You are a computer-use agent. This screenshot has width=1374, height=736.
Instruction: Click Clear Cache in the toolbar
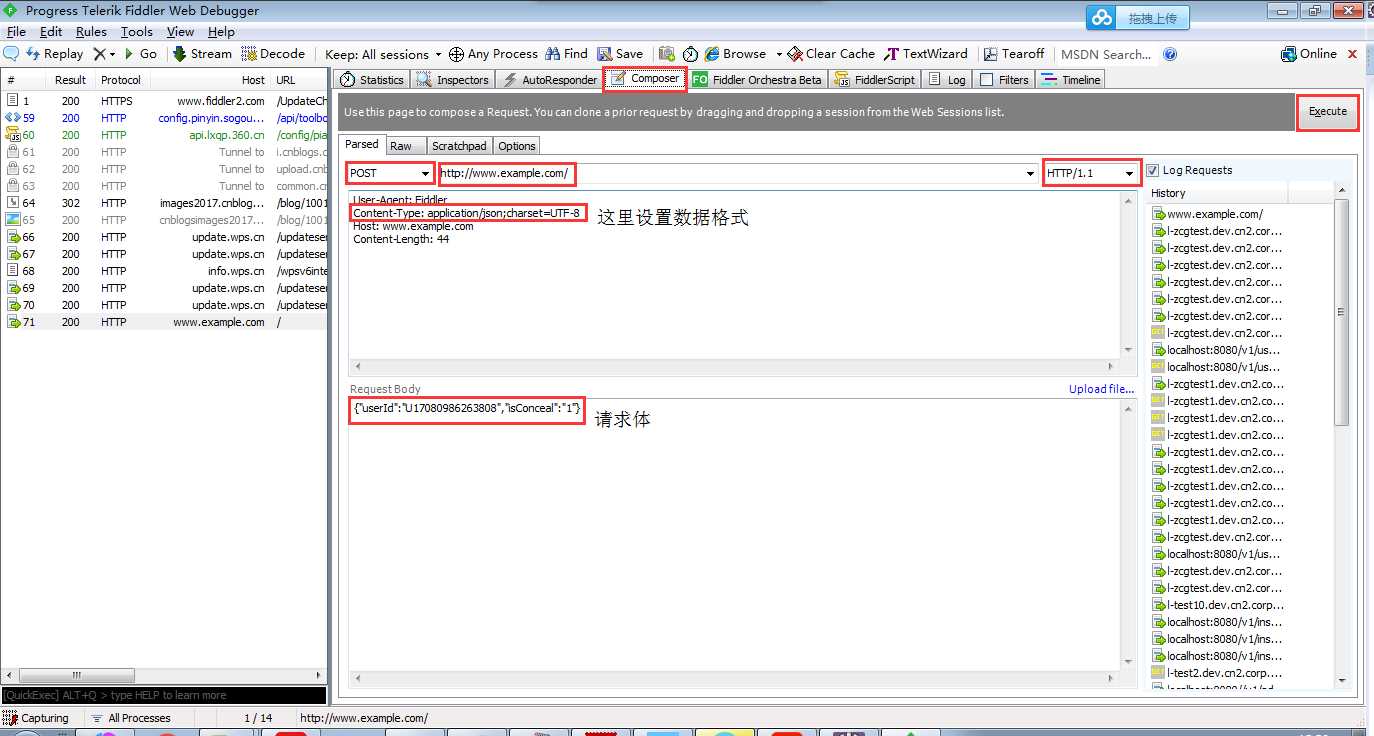tap(831, 54)
